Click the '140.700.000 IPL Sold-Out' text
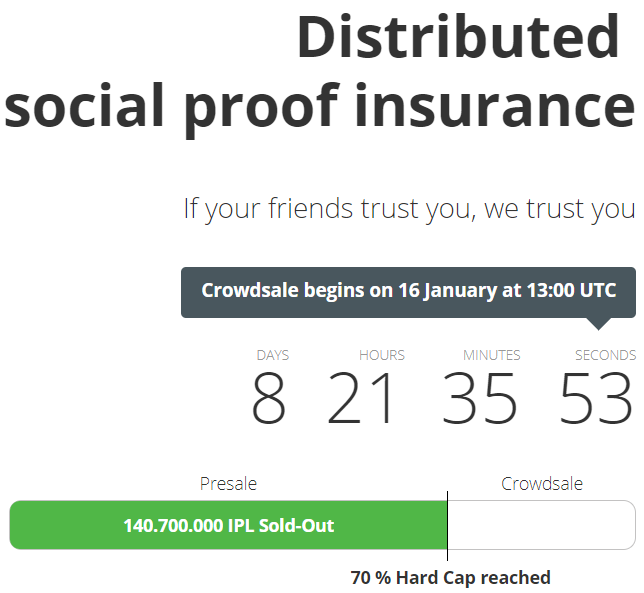The image size is (644, 593). click(x=229, y=526)
